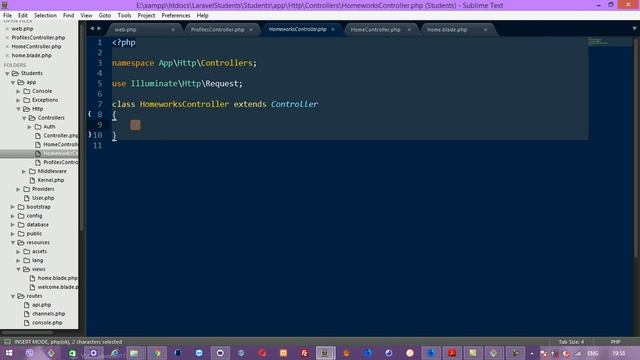
Task: Expand the database folder
Action: (x=13, y=225)
